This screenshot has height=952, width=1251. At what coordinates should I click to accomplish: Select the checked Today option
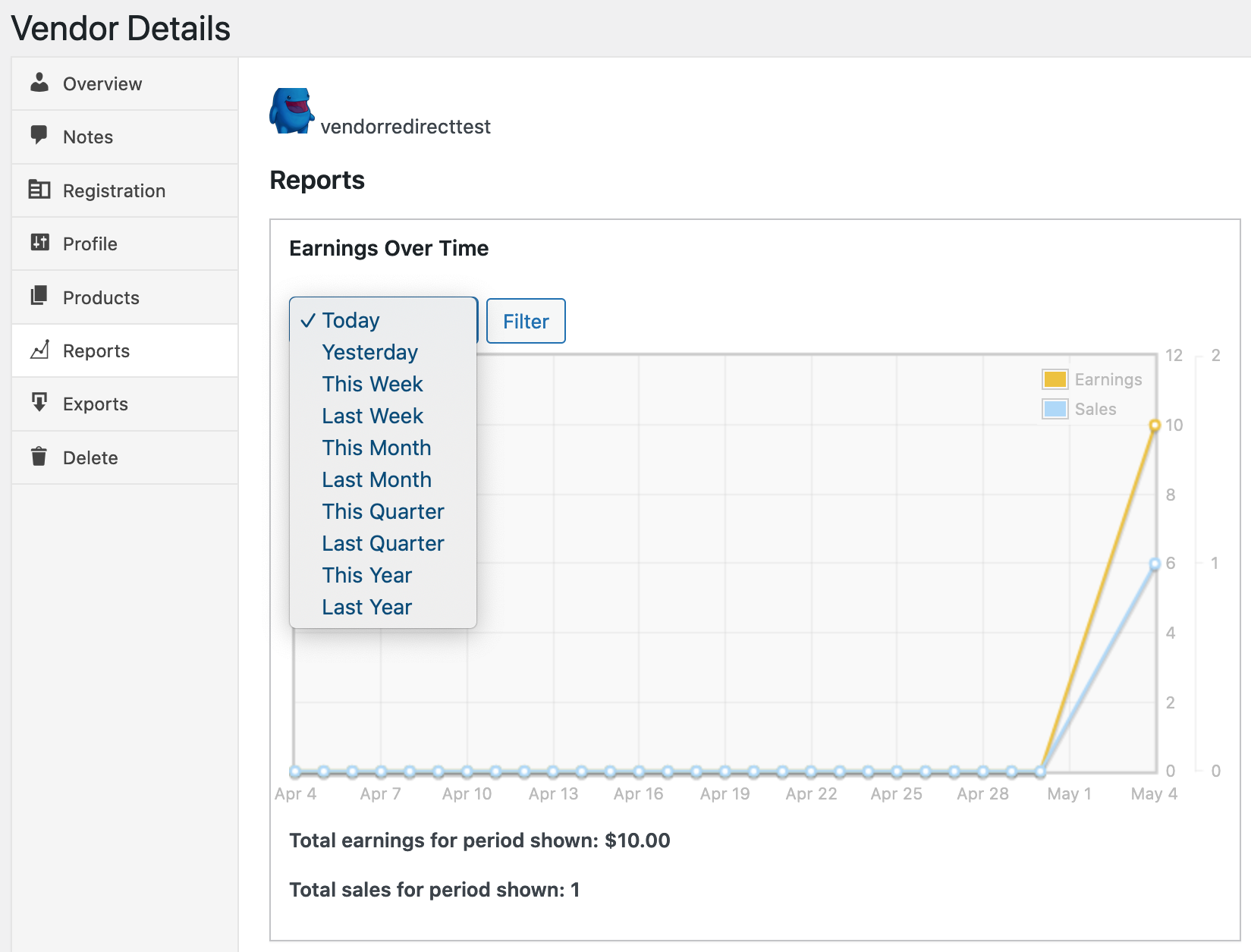[x=350, y=321]
